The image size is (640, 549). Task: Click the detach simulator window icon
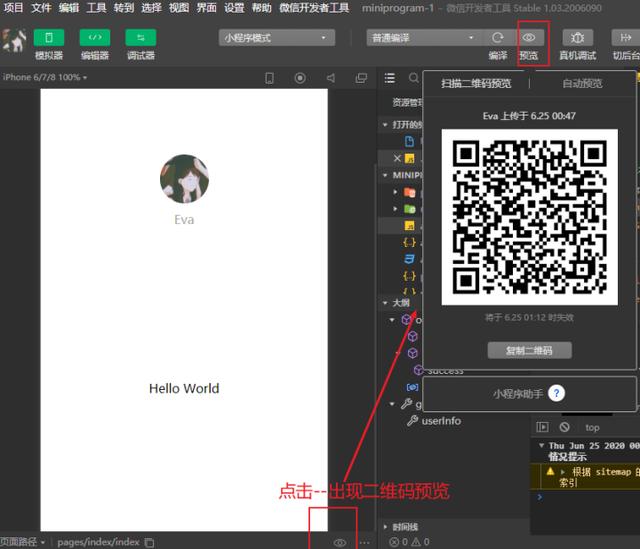361,78
